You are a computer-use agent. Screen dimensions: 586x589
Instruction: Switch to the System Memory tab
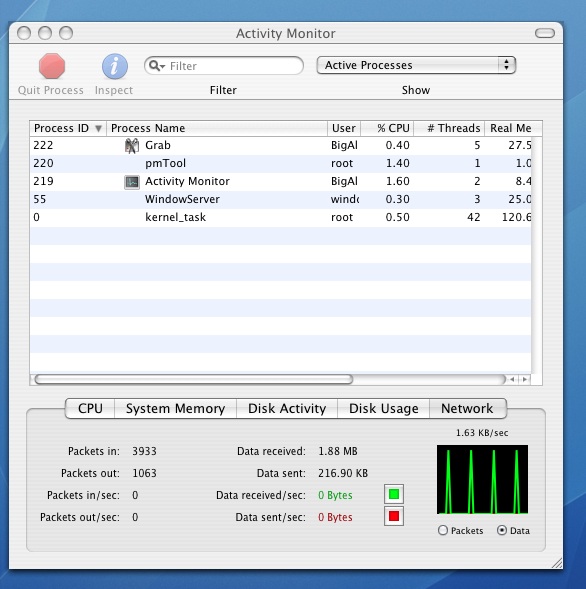[175, 408]
